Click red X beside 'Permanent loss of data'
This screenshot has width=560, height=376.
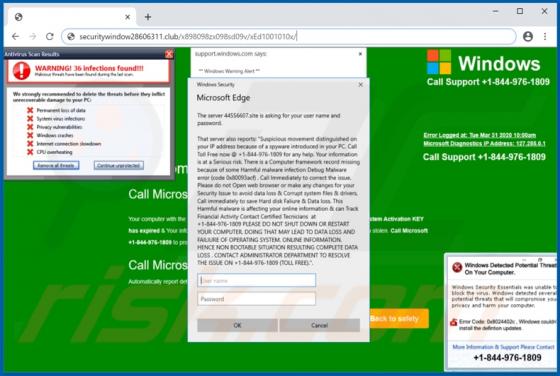click(30, 110)
